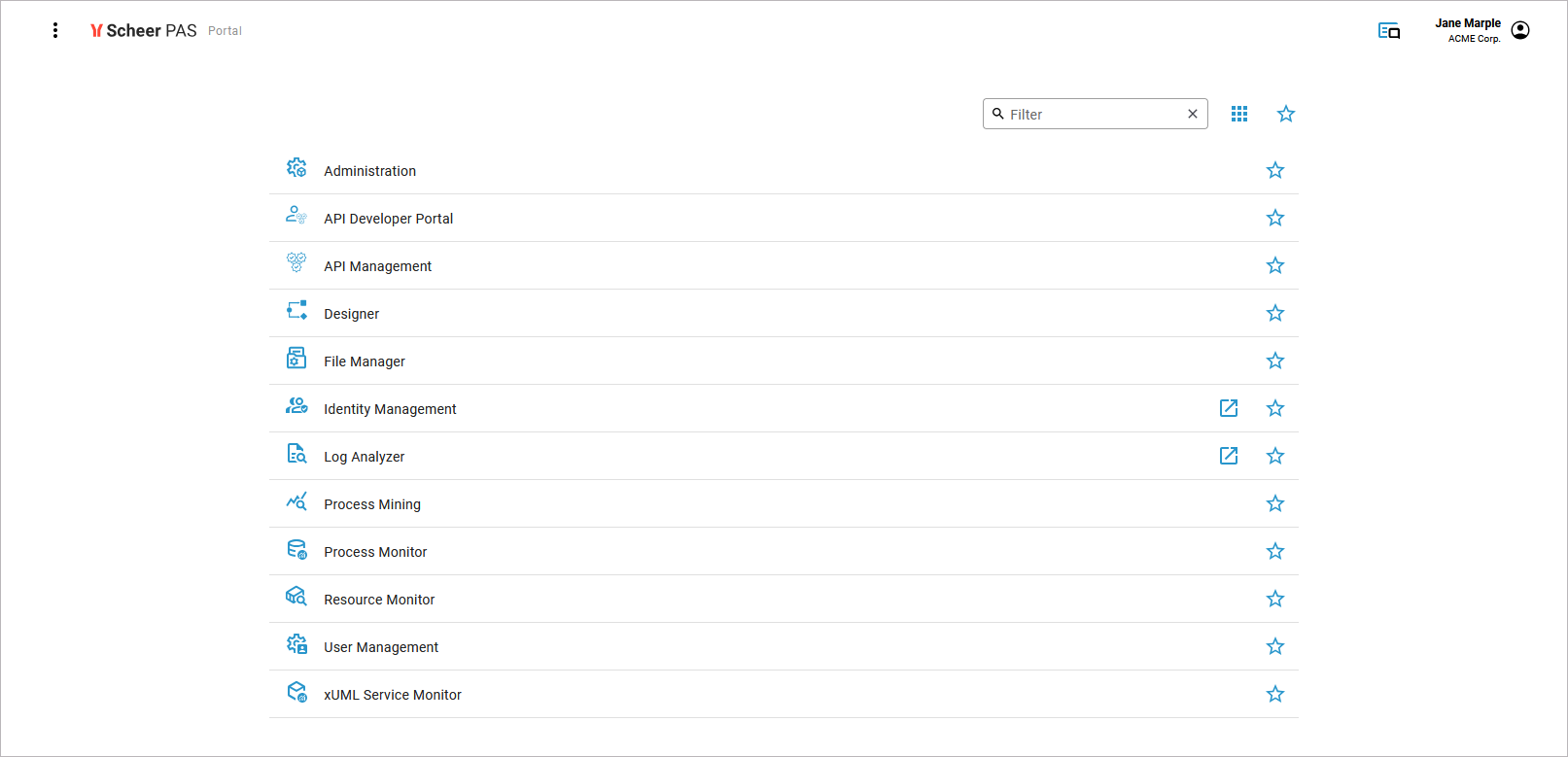
Task: Show only favorites using filter bar star
Action: [1286, 115]
